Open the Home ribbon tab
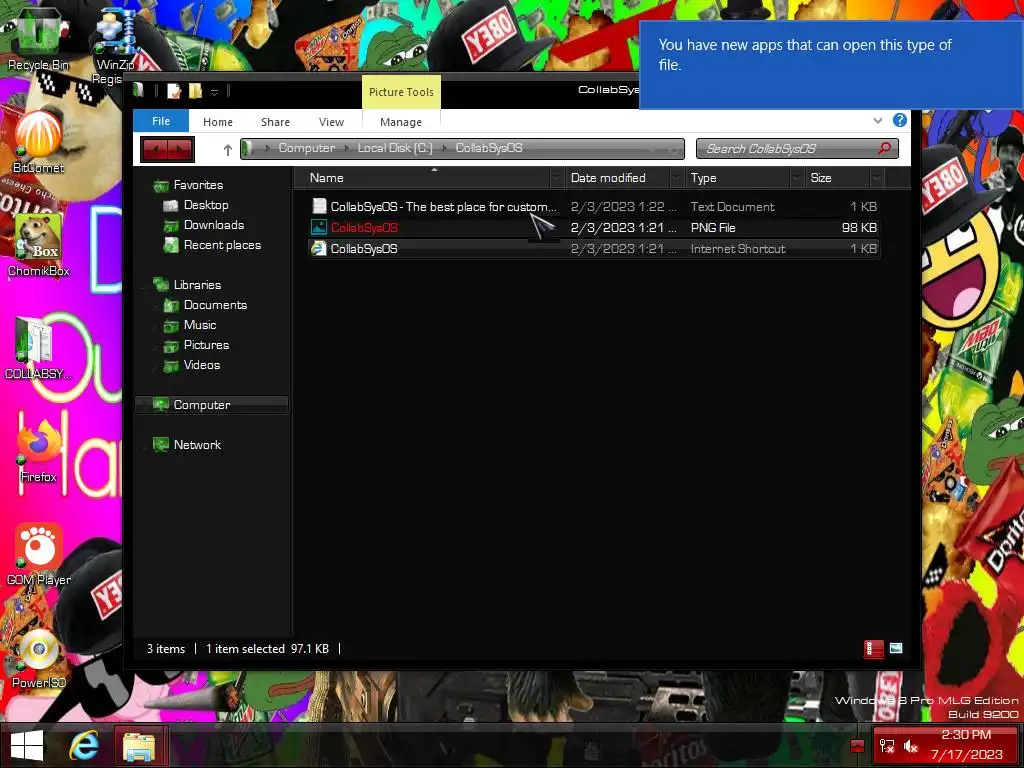The height and width of the screenshot is (768, 1024). click(x=217, y=122)
